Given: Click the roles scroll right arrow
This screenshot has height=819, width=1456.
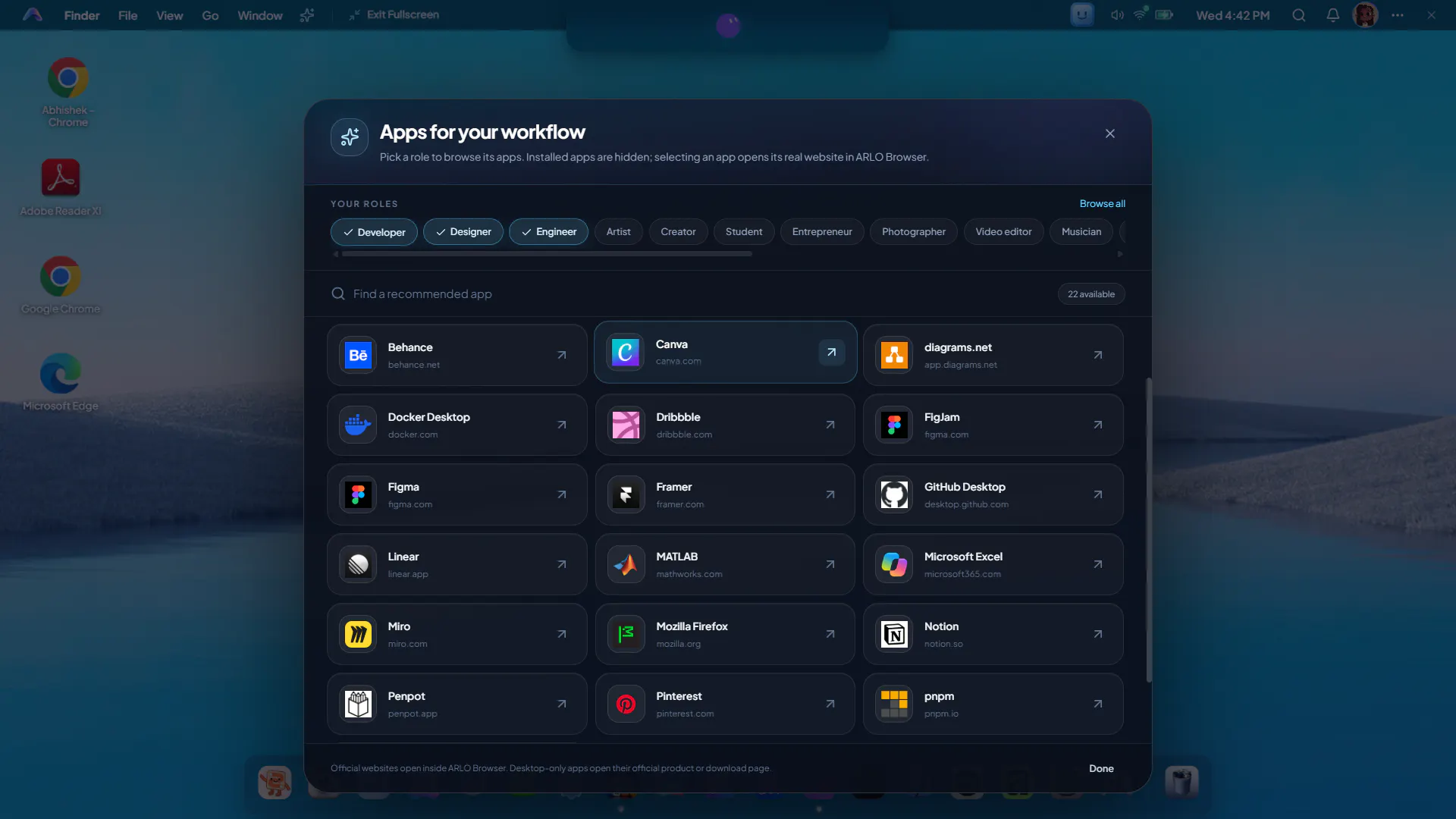Looking at the screenshot, I should [x=1120, y=254].
